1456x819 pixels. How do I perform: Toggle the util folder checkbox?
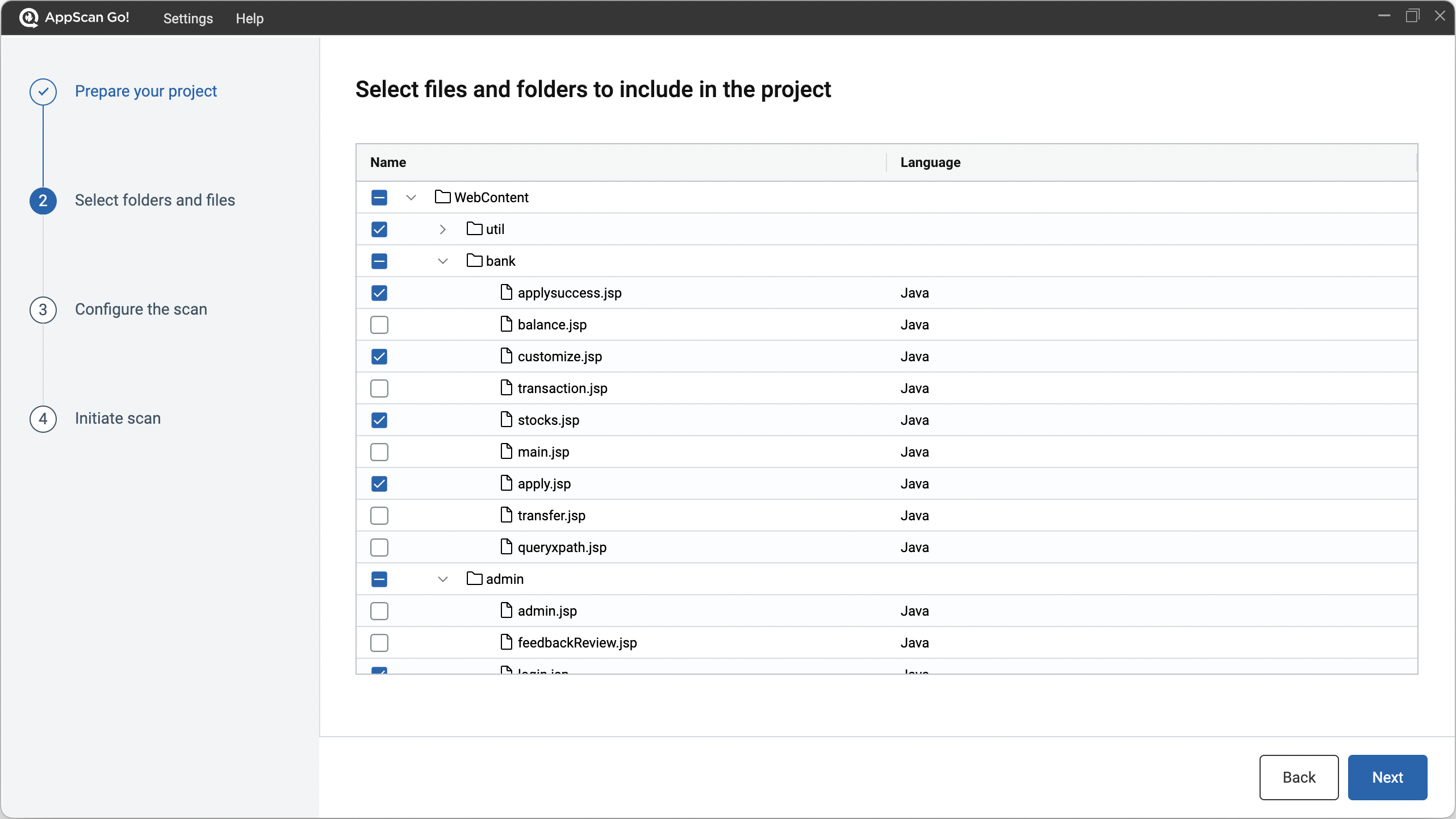[x=379, y=229]
